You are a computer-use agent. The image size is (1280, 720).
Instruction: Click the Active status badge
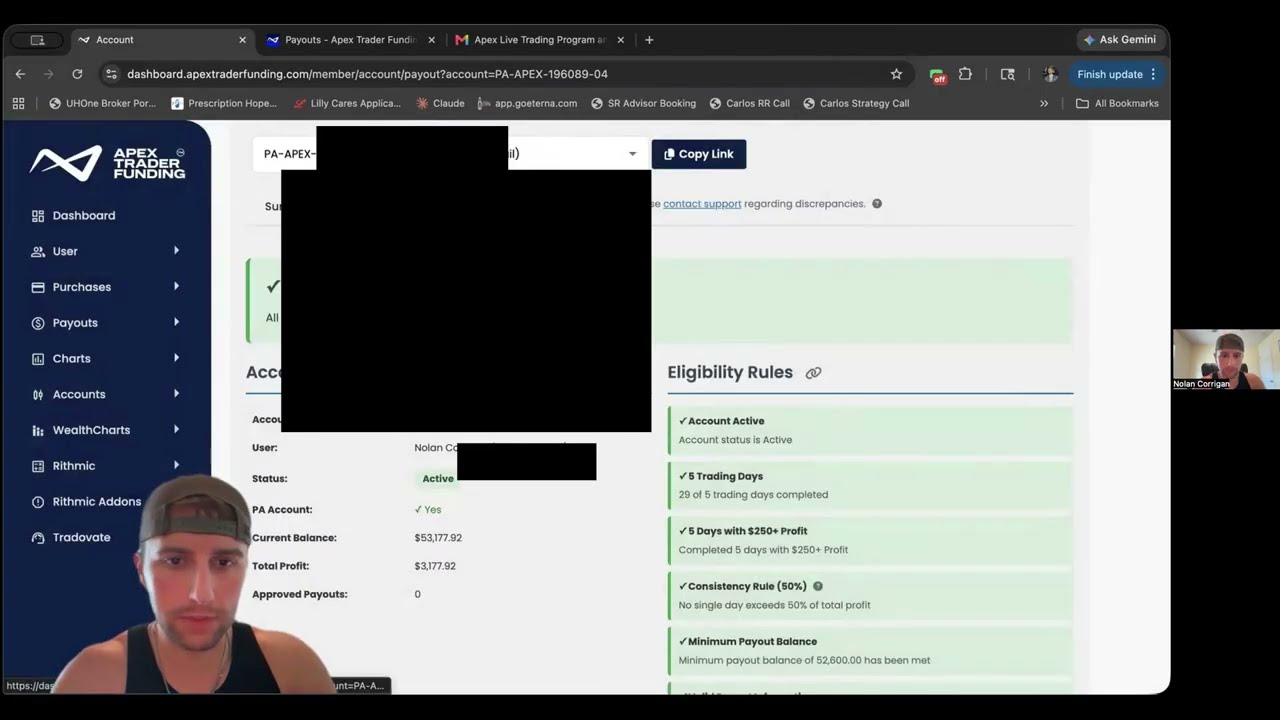point(438,479)
